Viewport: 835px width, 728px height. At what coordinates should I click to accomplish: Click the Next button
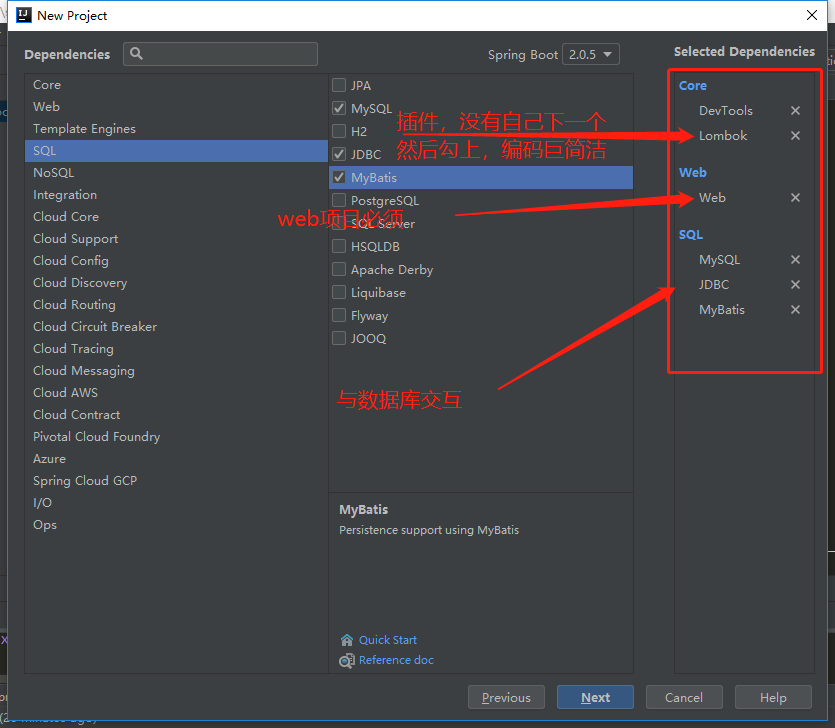595,697
